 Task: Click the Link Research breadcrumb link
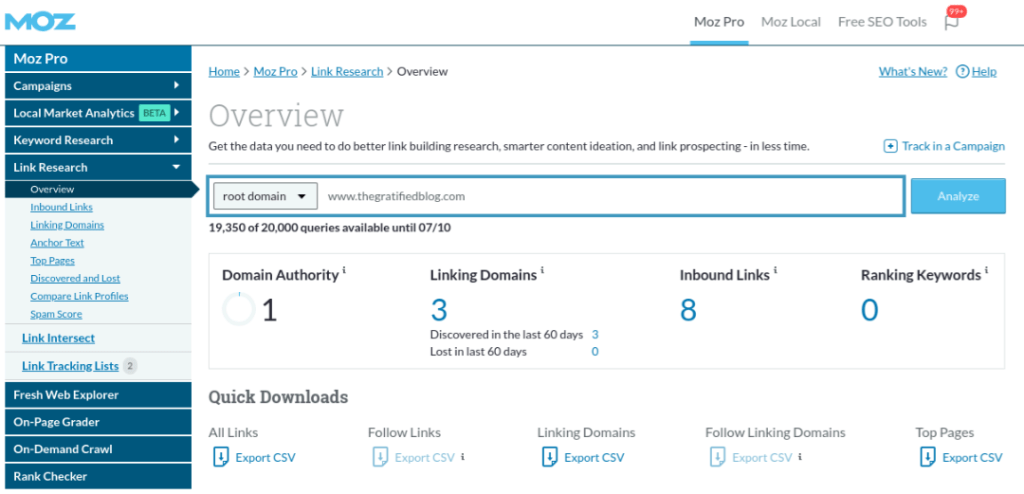pyautogui.click(x=347, y=72)
